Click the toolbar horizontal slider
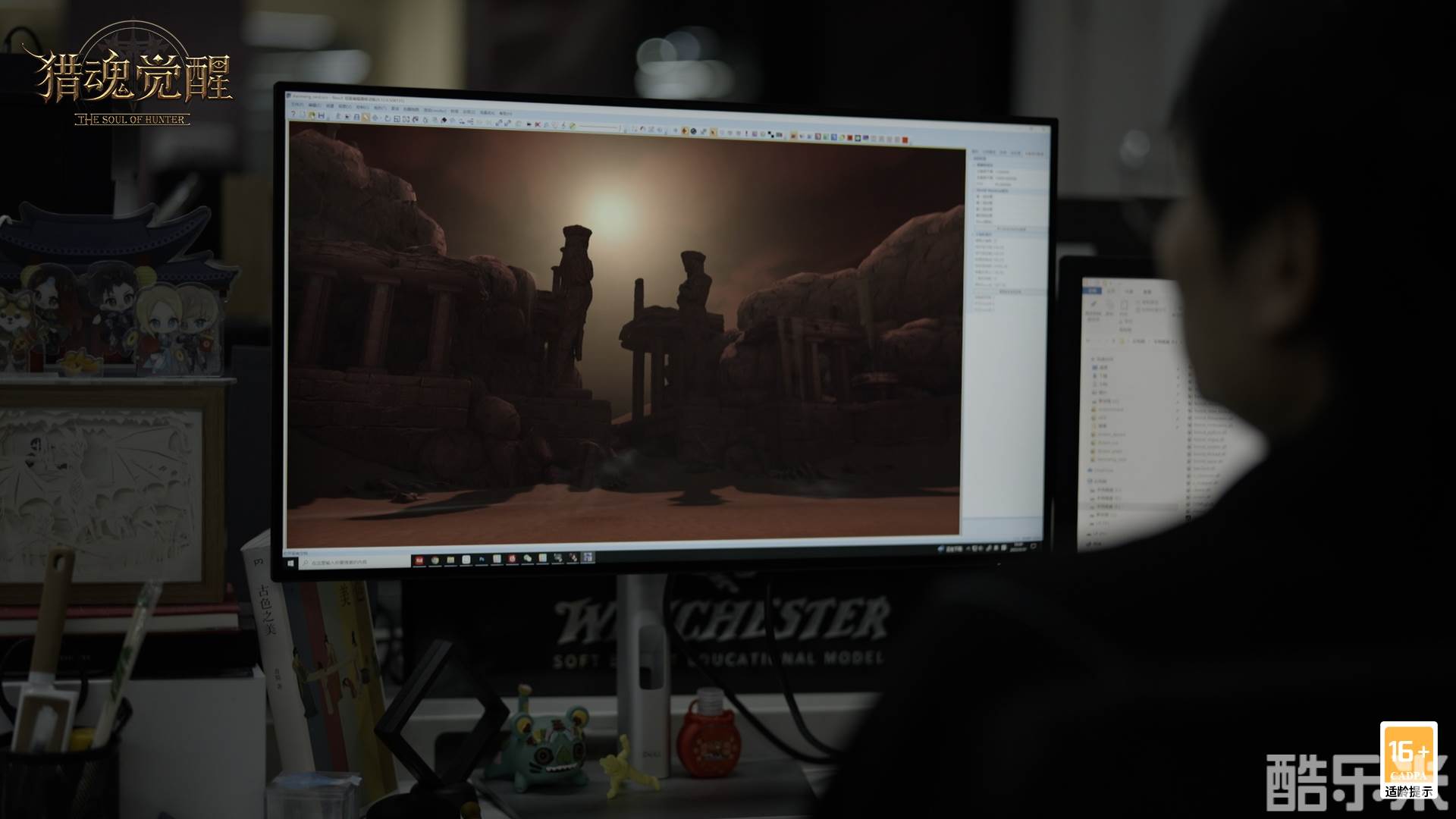The width and height of the screenshot is (1456, 819). point(600,127)
